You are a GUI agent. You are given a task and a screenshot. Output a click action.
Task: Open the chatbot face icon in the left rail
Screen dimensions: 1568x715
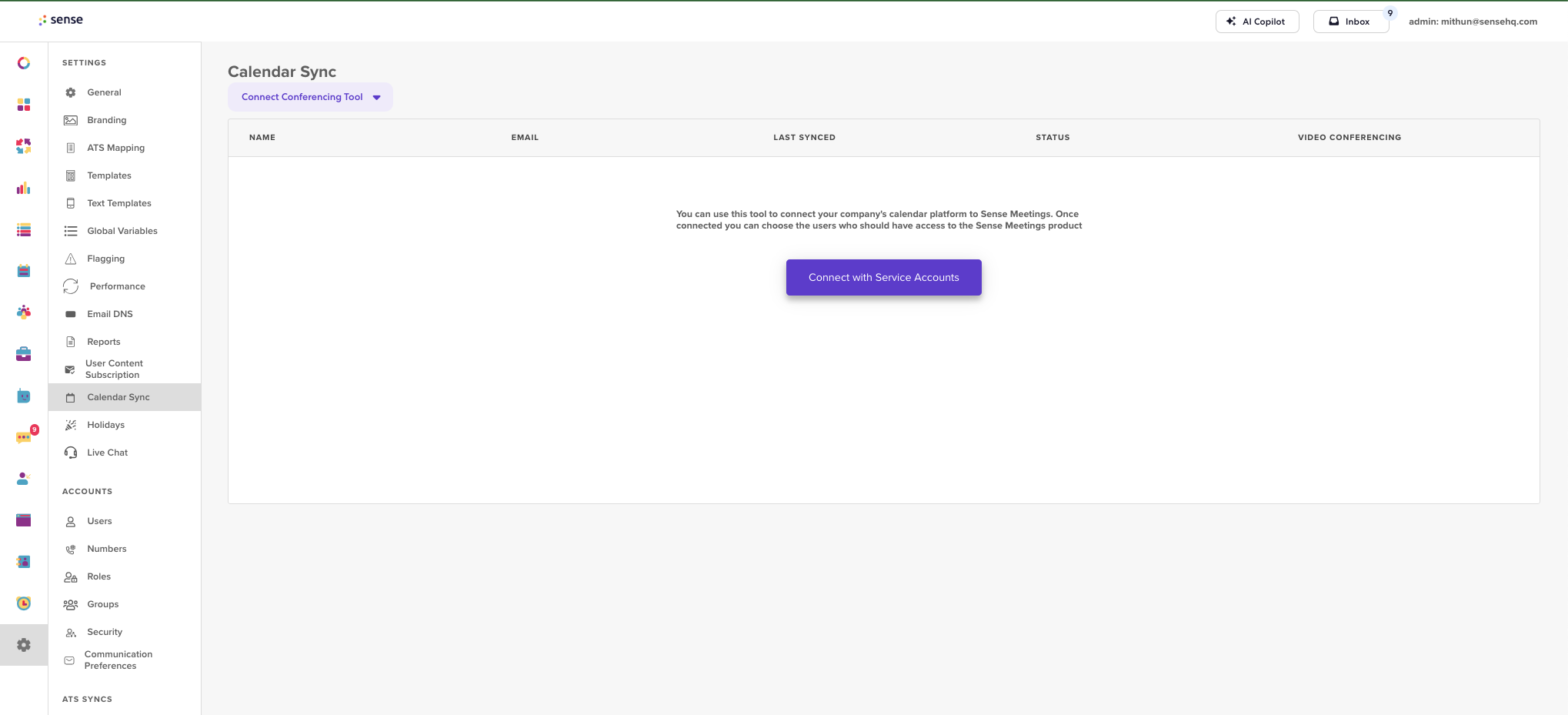24,396
